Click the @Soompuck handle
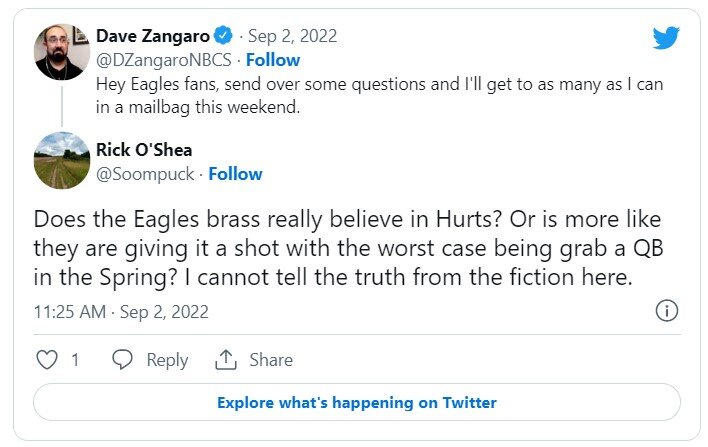 tap(145, 174)
